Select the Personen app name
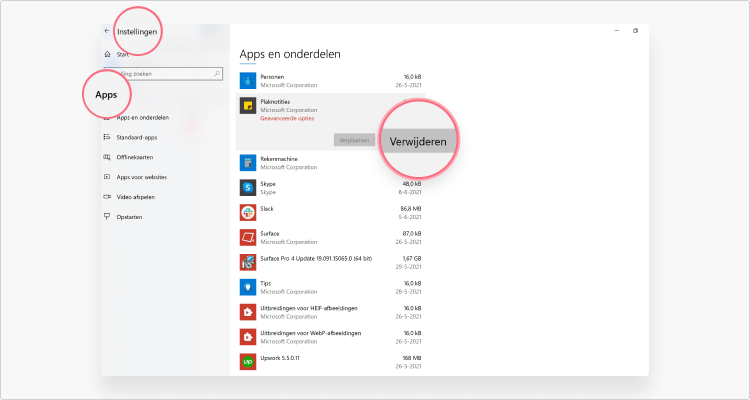The width and height of the screenshot is (750, 400). (272, 77)
